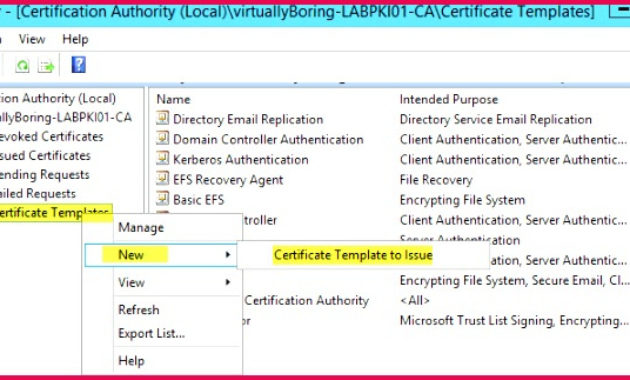This screenshot has width=630, height=380.
Task: Click Microsoft Trust List Signing purpose cell
Action: coord(514,321)
